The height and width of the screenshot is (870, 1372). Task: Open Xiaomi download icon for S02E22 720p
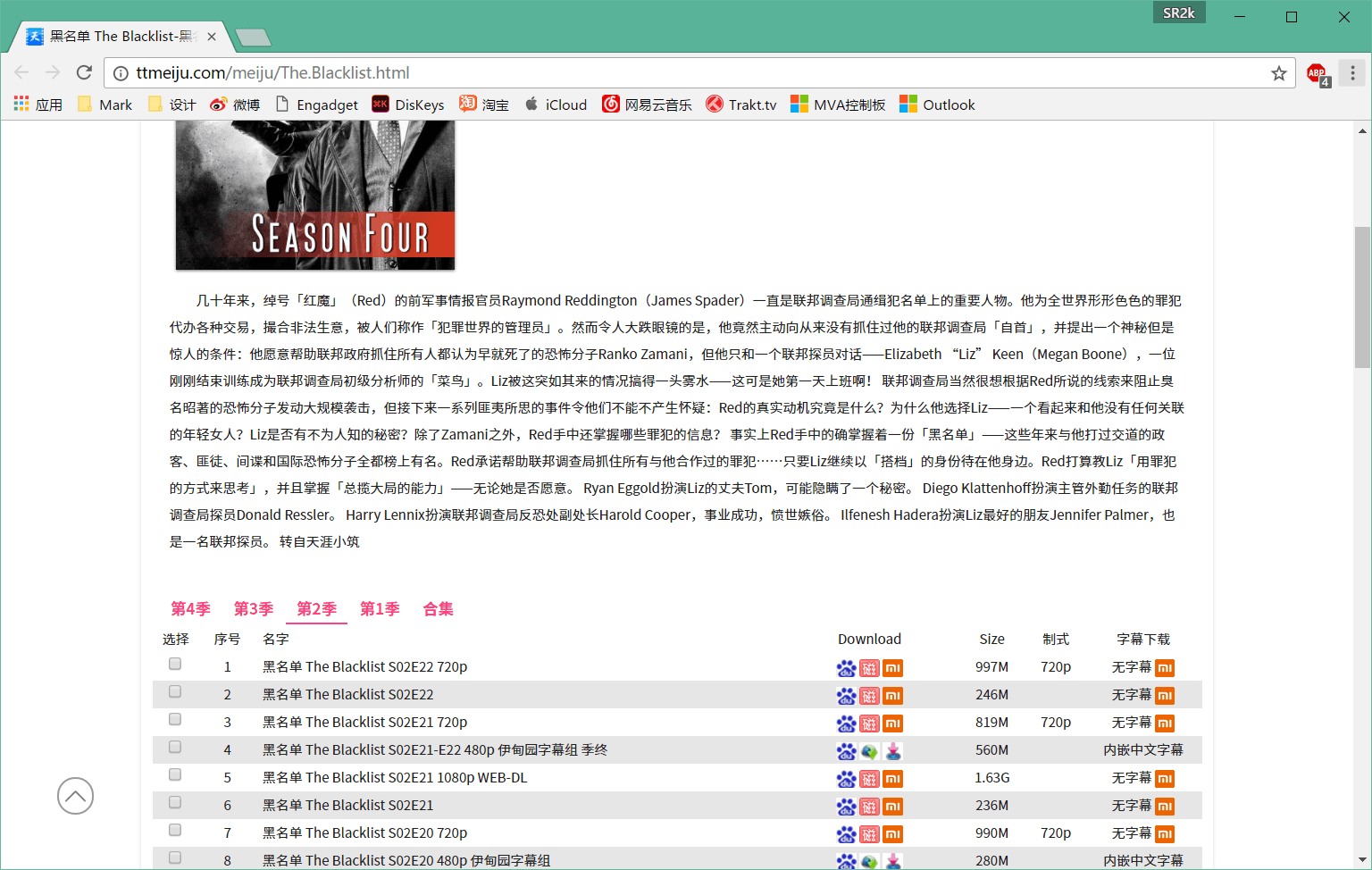point(893,668)
